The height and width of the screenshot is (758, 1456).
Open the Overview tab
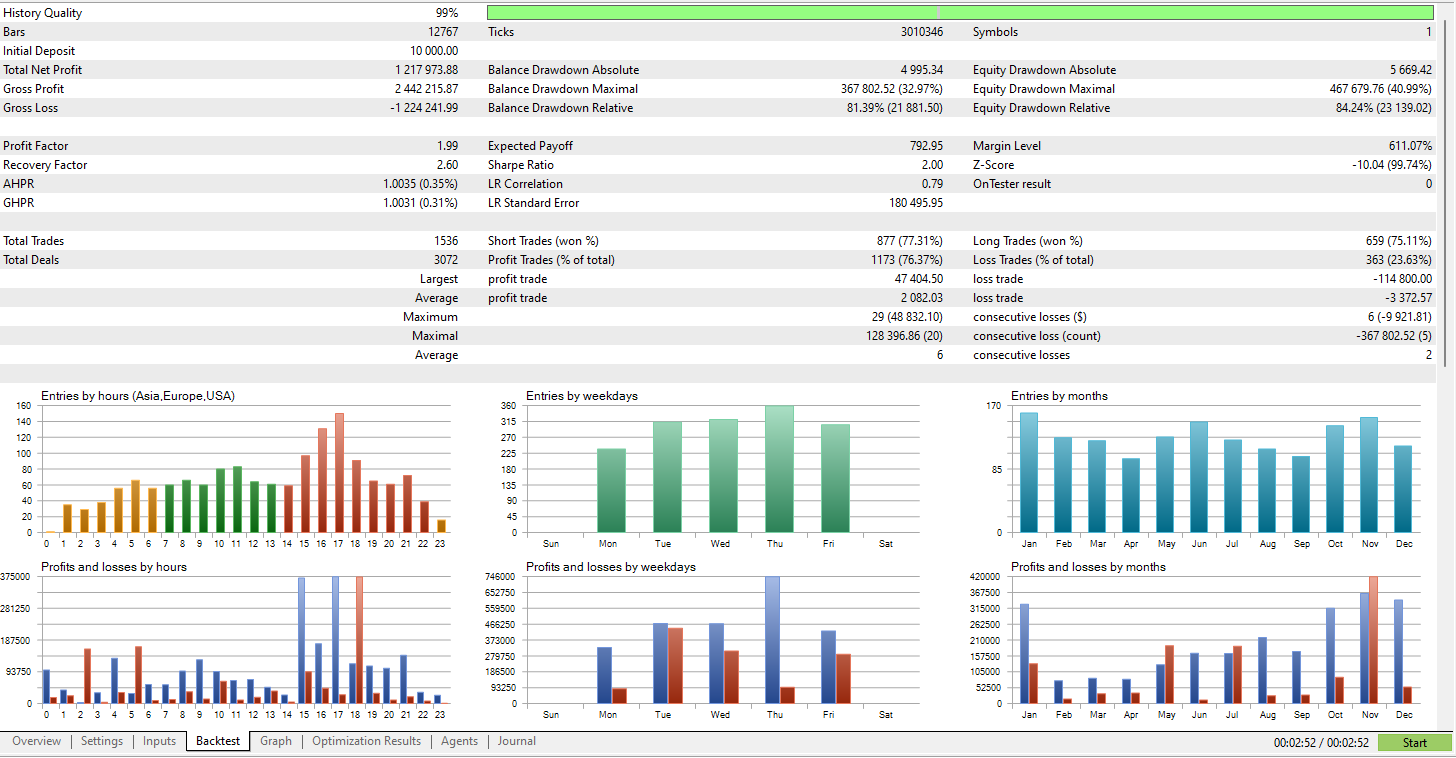[x=37, y=741]
